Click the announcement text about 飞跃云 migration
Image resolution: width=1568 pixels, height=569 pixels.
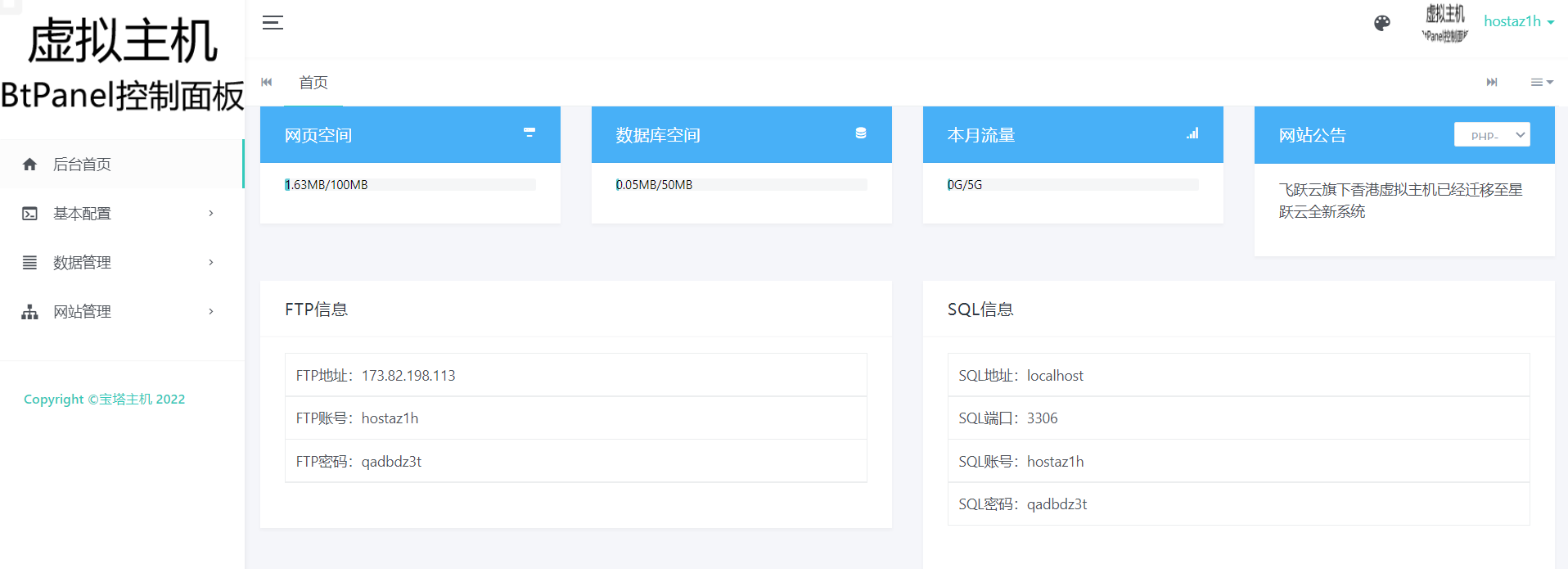(1400, 201)
